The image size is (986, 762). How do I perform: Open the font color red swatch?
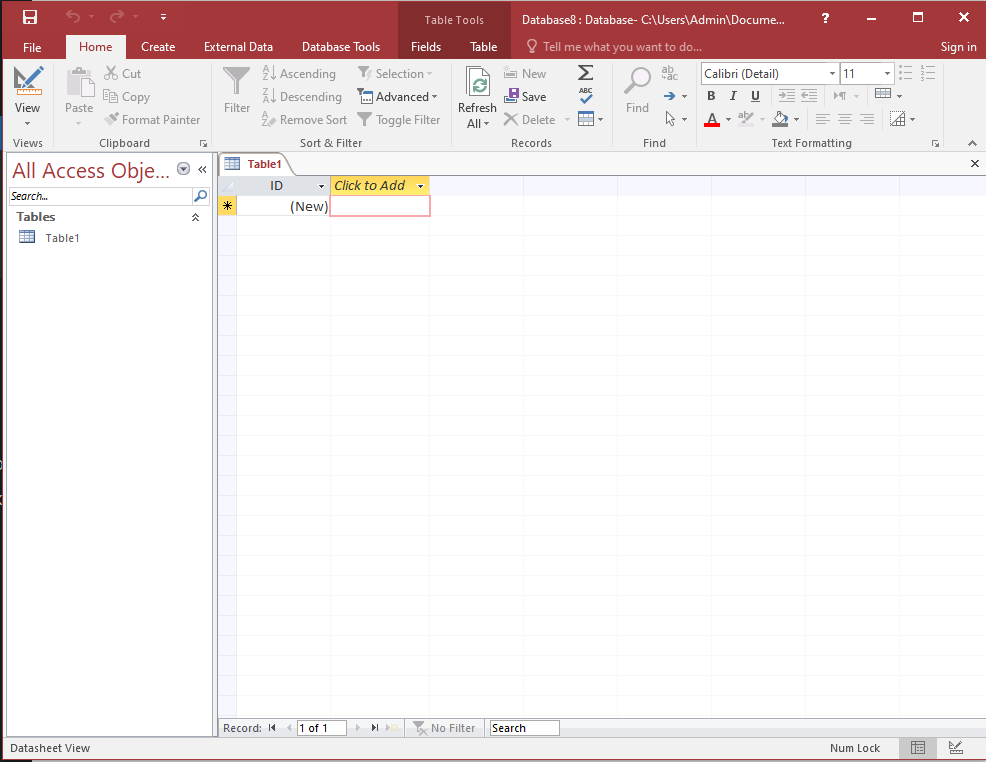pos(711,120)
